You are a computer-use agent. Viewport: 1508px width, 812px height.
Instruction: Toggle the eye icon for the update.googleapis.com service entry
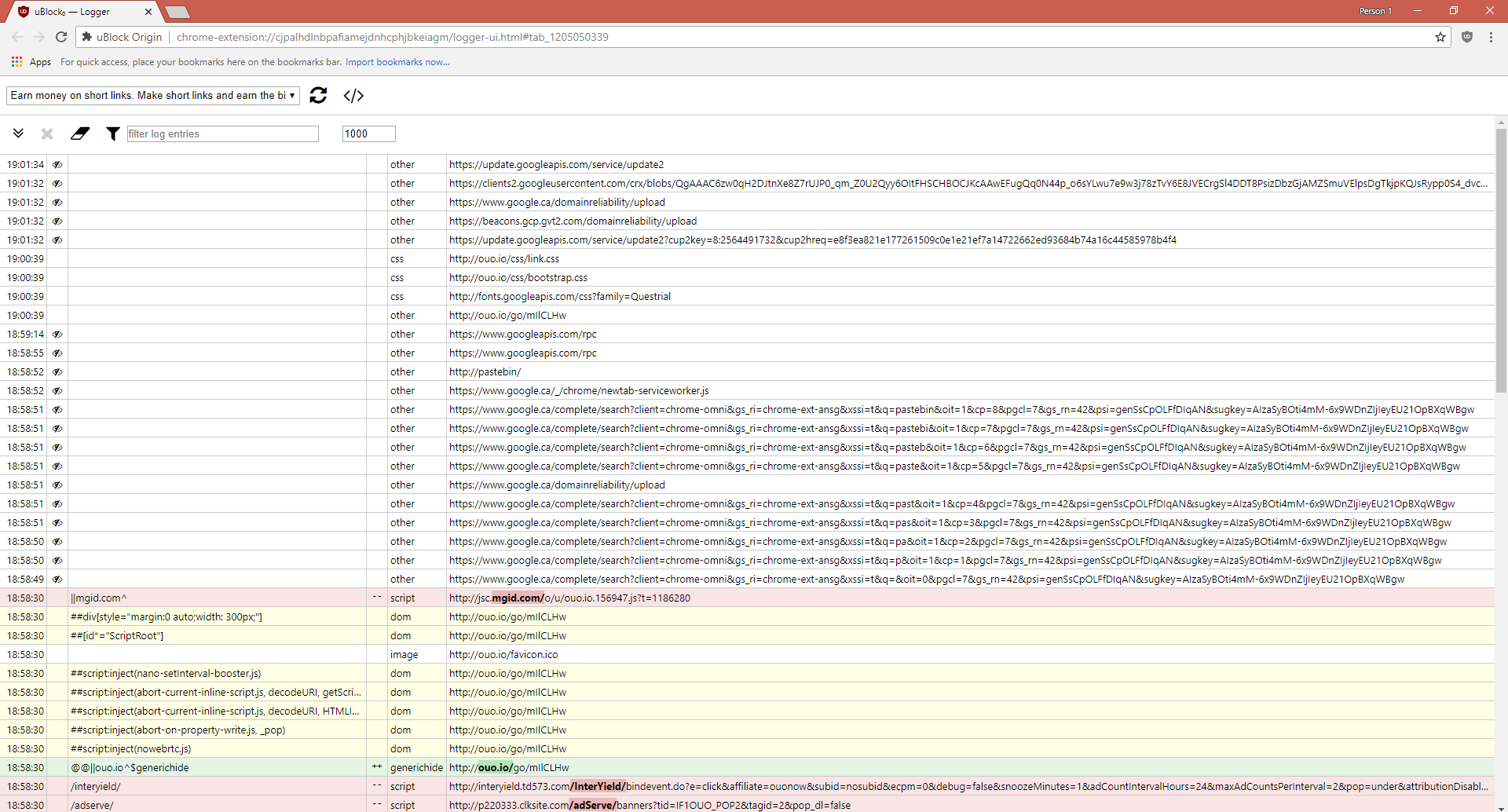click(x=57, y=164)
